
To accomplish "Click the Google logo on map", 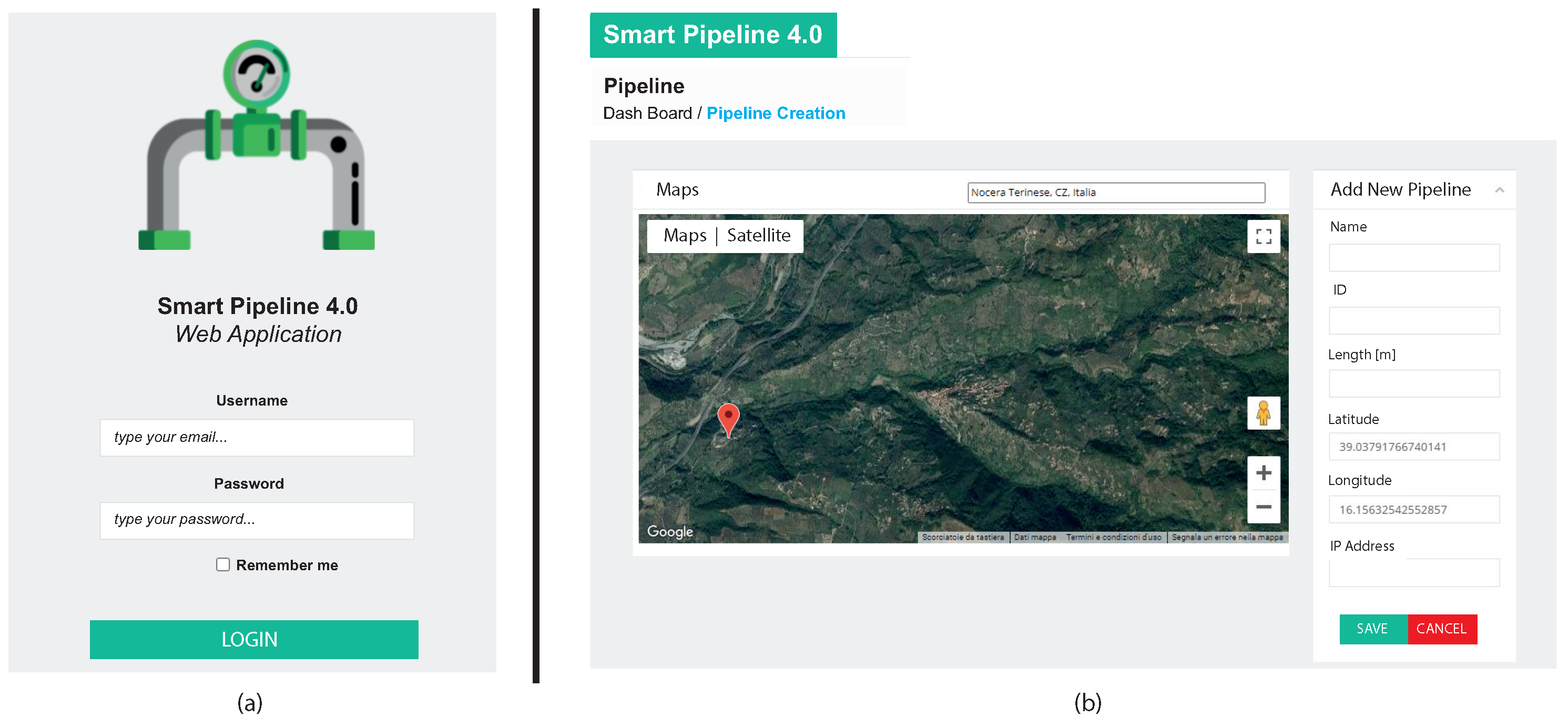I will 669,531.
